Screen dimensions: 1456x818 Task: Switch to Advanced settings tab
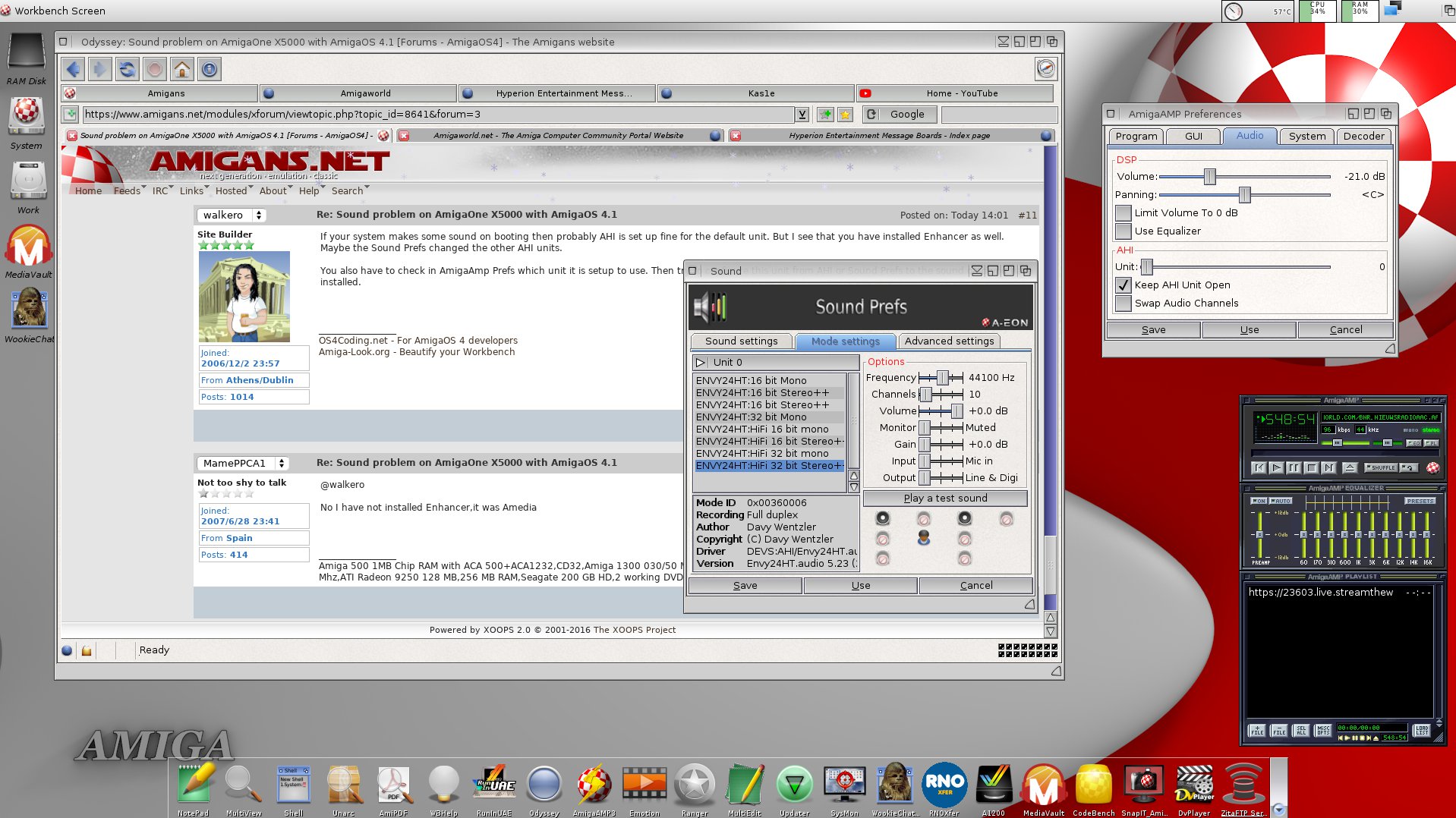tap(949, 341)
